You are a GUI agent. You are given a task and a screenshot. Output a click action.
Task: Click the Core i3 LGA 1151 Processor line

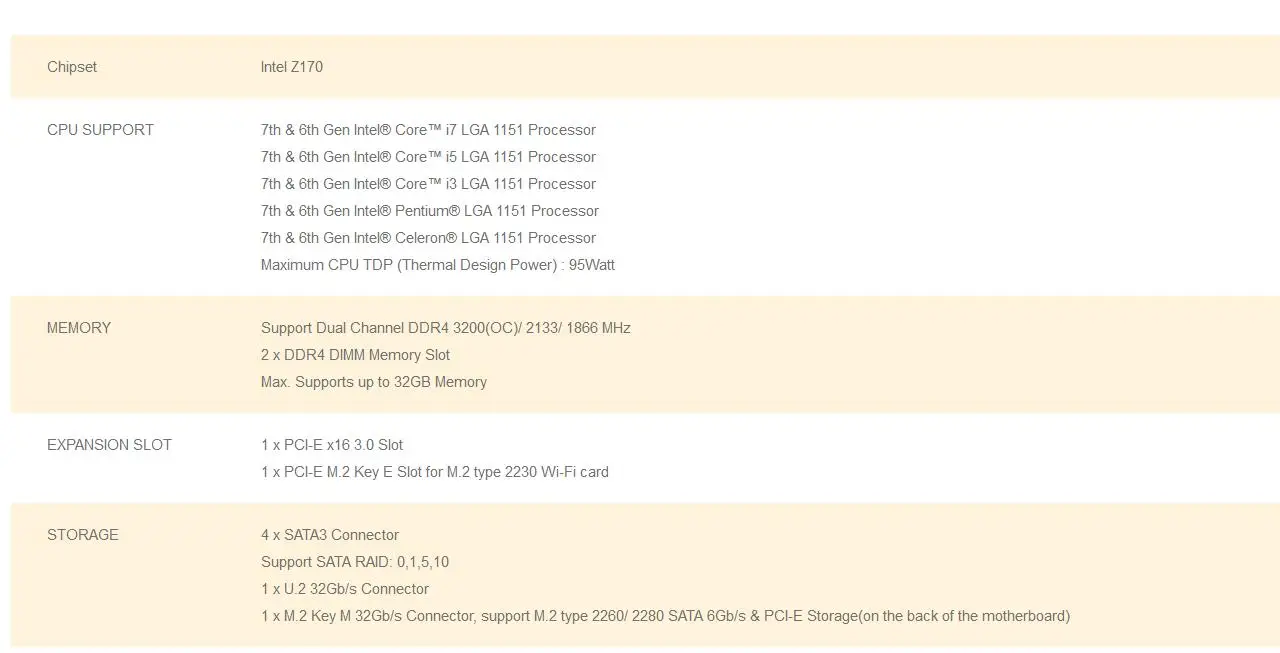coord(428,184)
